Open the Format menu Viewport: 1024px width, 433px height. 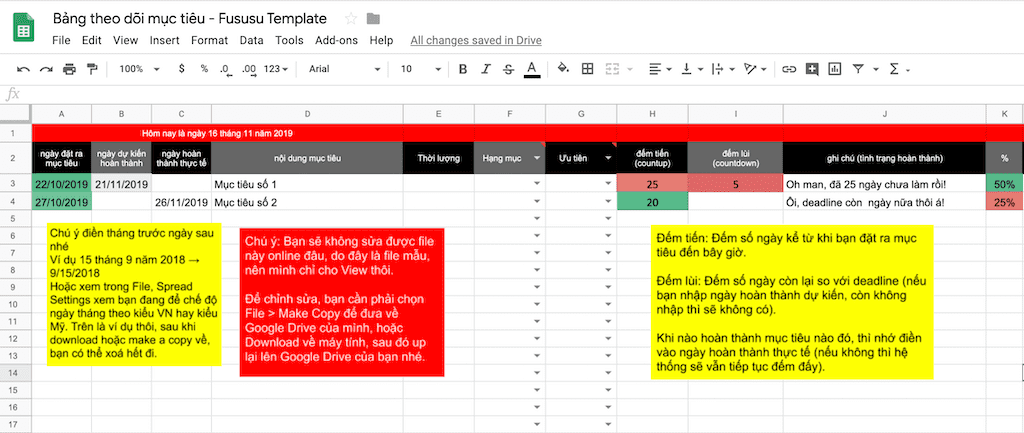click(x=209, y=41)
